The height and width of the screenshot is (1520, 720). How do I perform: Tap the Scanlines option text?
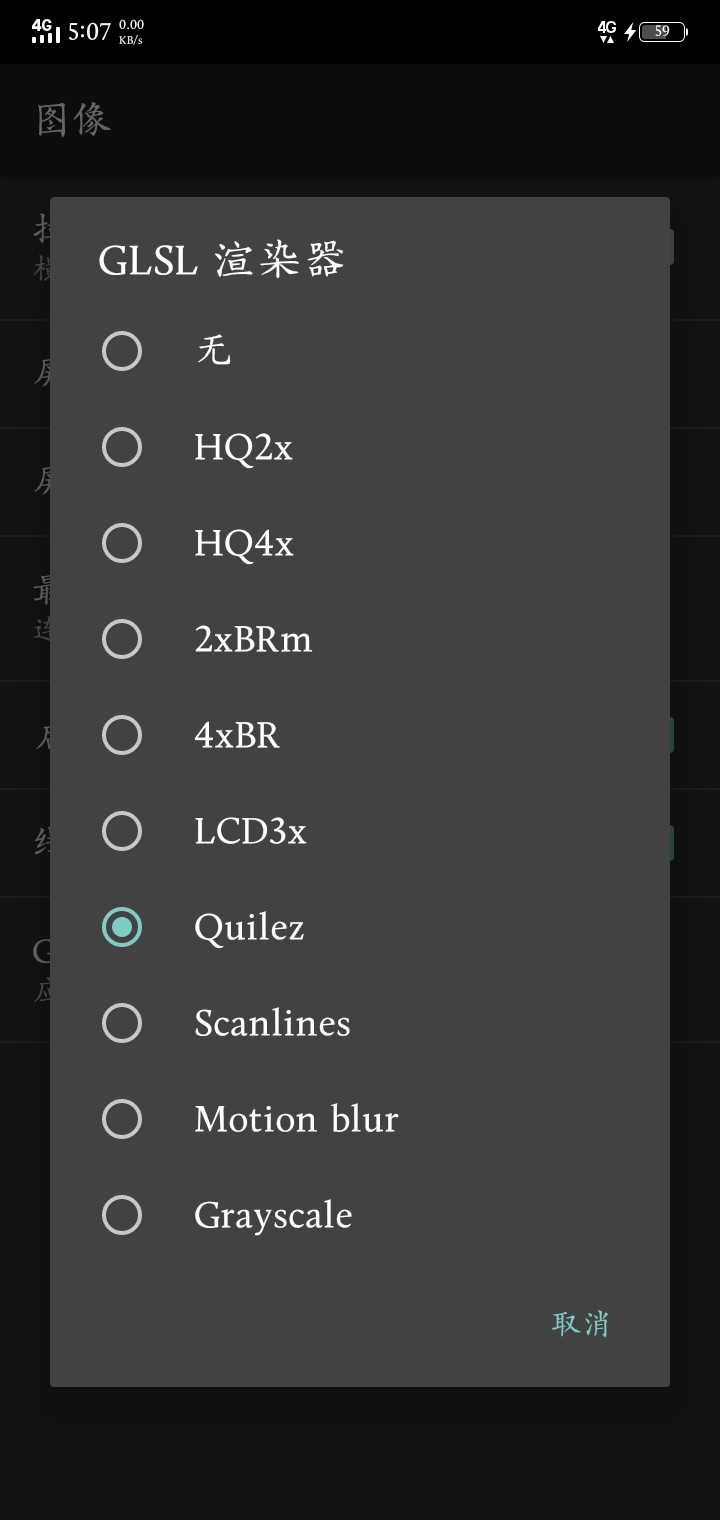click(x=272, y=1023)
